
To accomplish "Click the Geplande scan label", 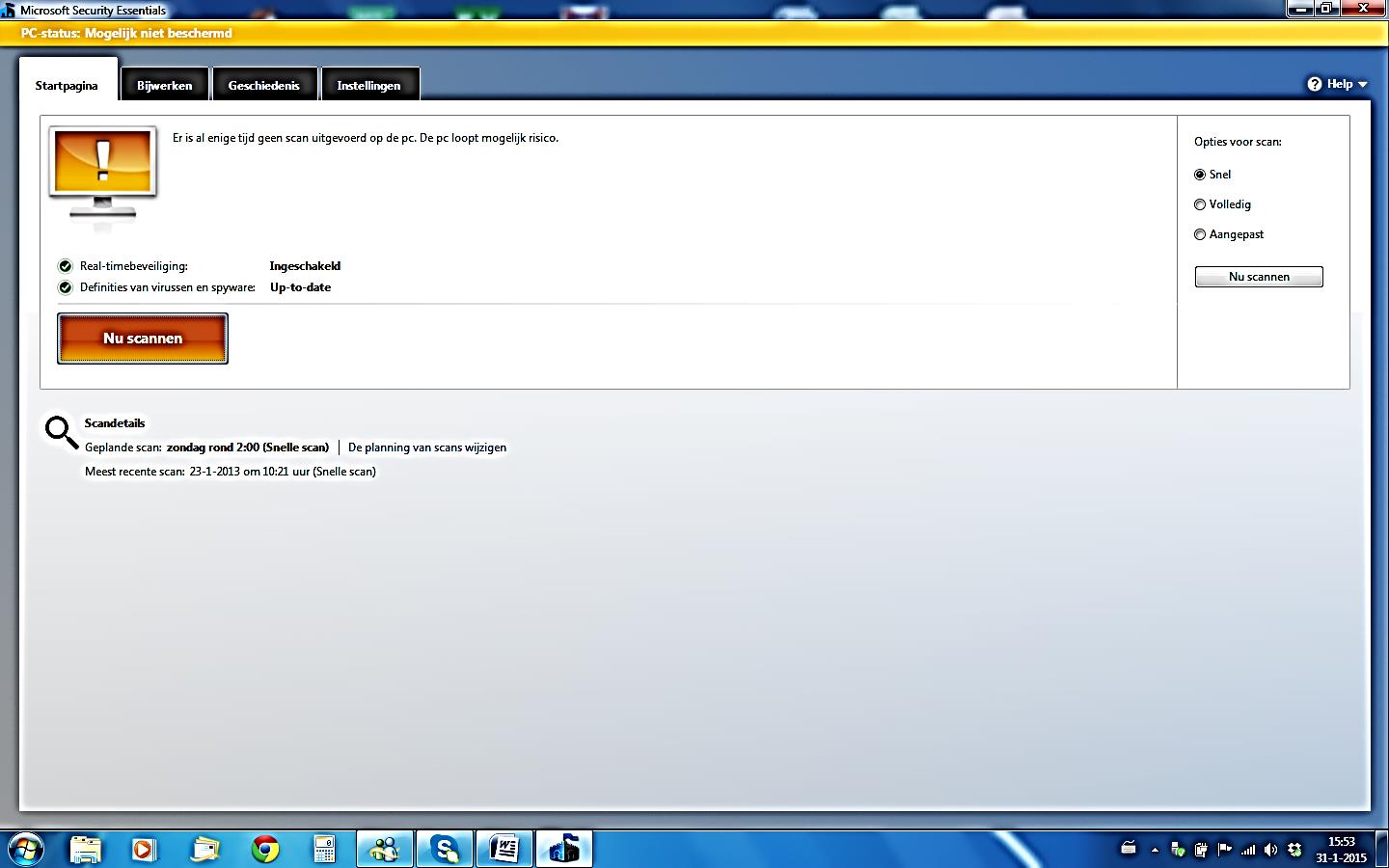I will click(x=123, y=448).
